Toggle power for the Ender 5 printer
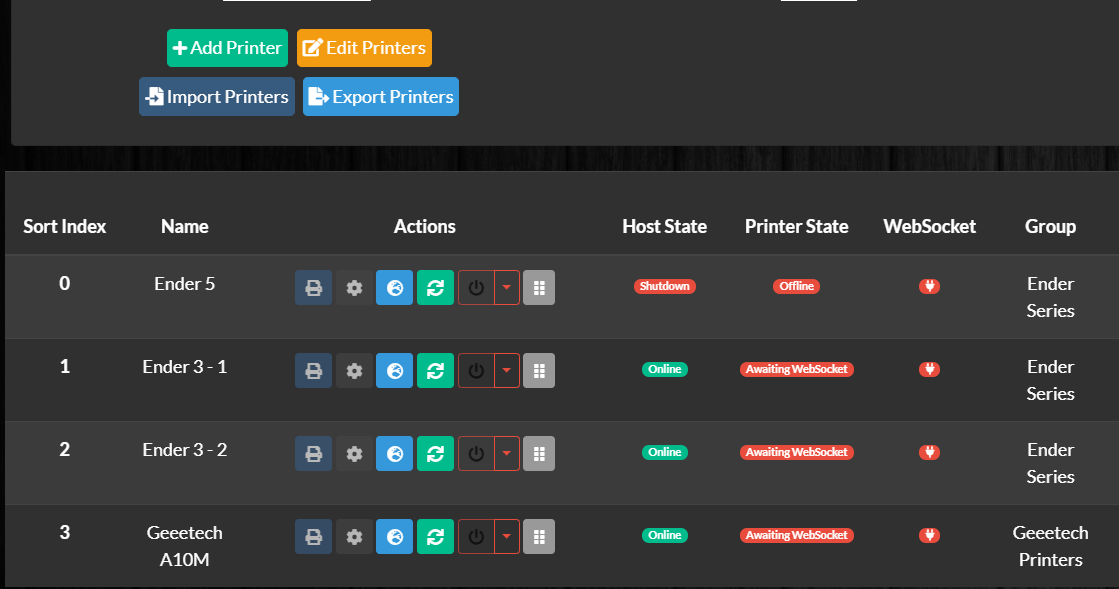Screen dimensions: 1119x589 (477, 287)
